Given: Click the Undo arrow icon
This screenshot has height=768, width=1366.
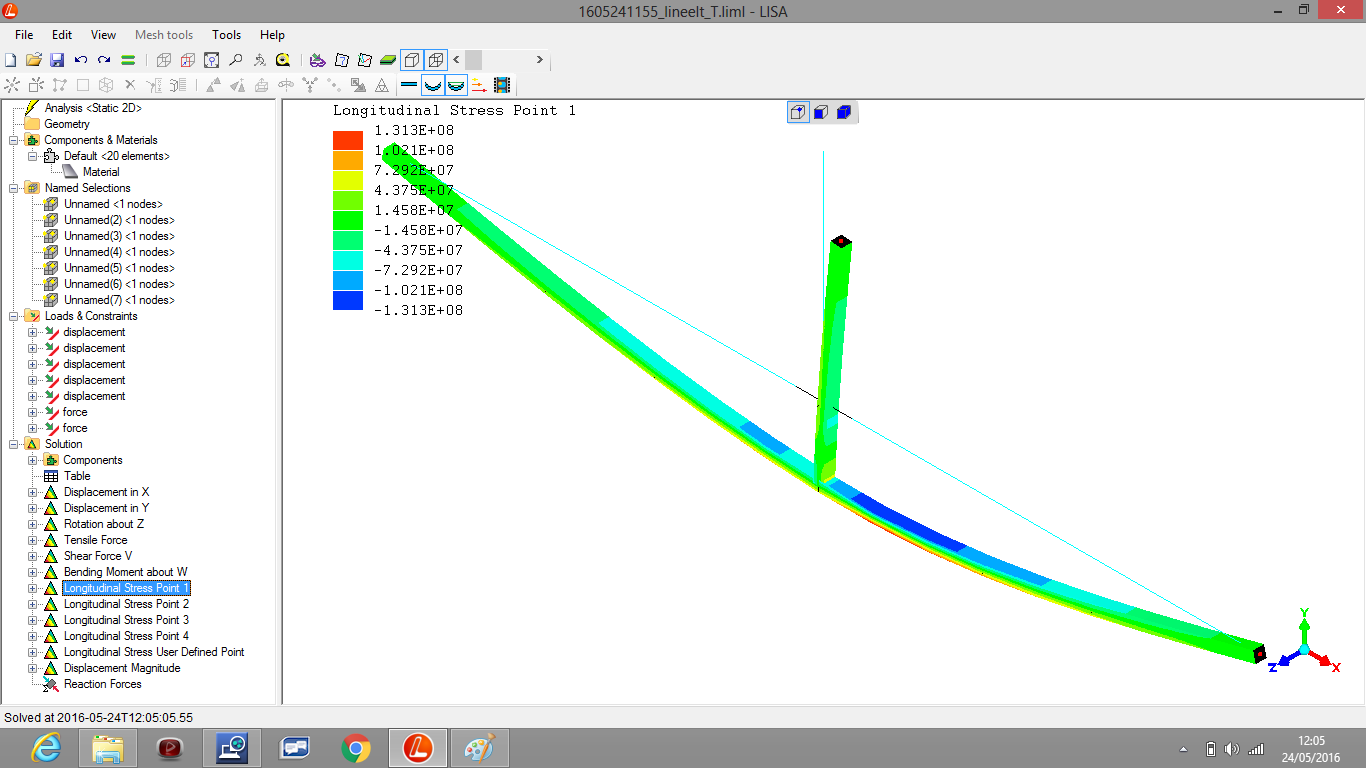Looking at the screenshot, I should 81,60.
